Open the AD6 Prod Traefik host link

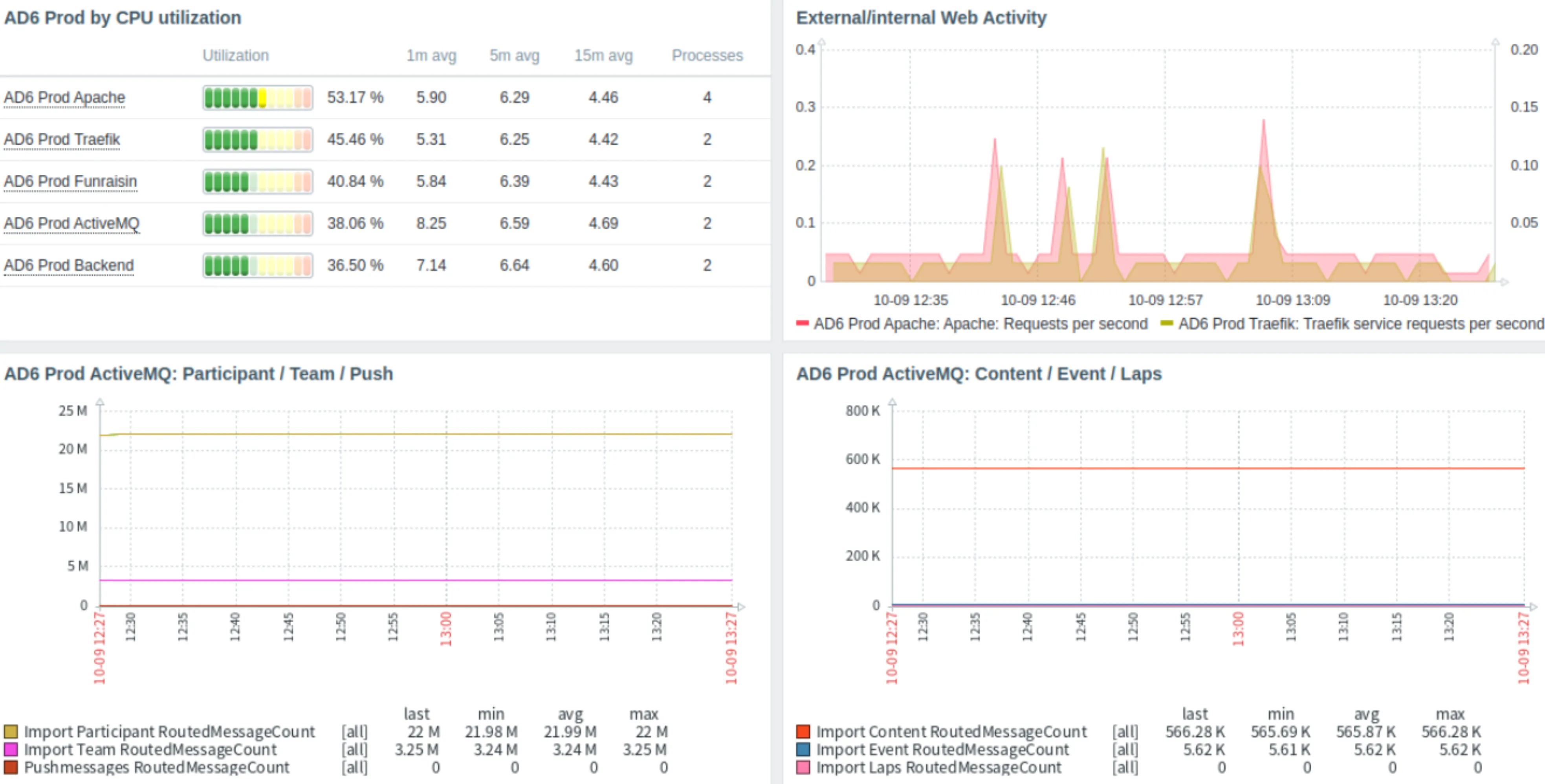coord(62,139)
